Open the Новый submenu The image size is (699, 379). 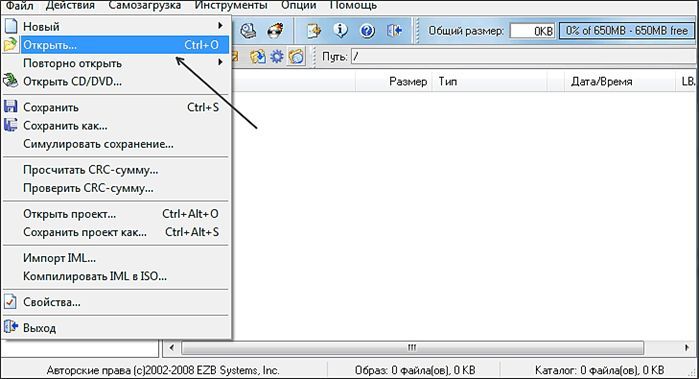[116, 26]
